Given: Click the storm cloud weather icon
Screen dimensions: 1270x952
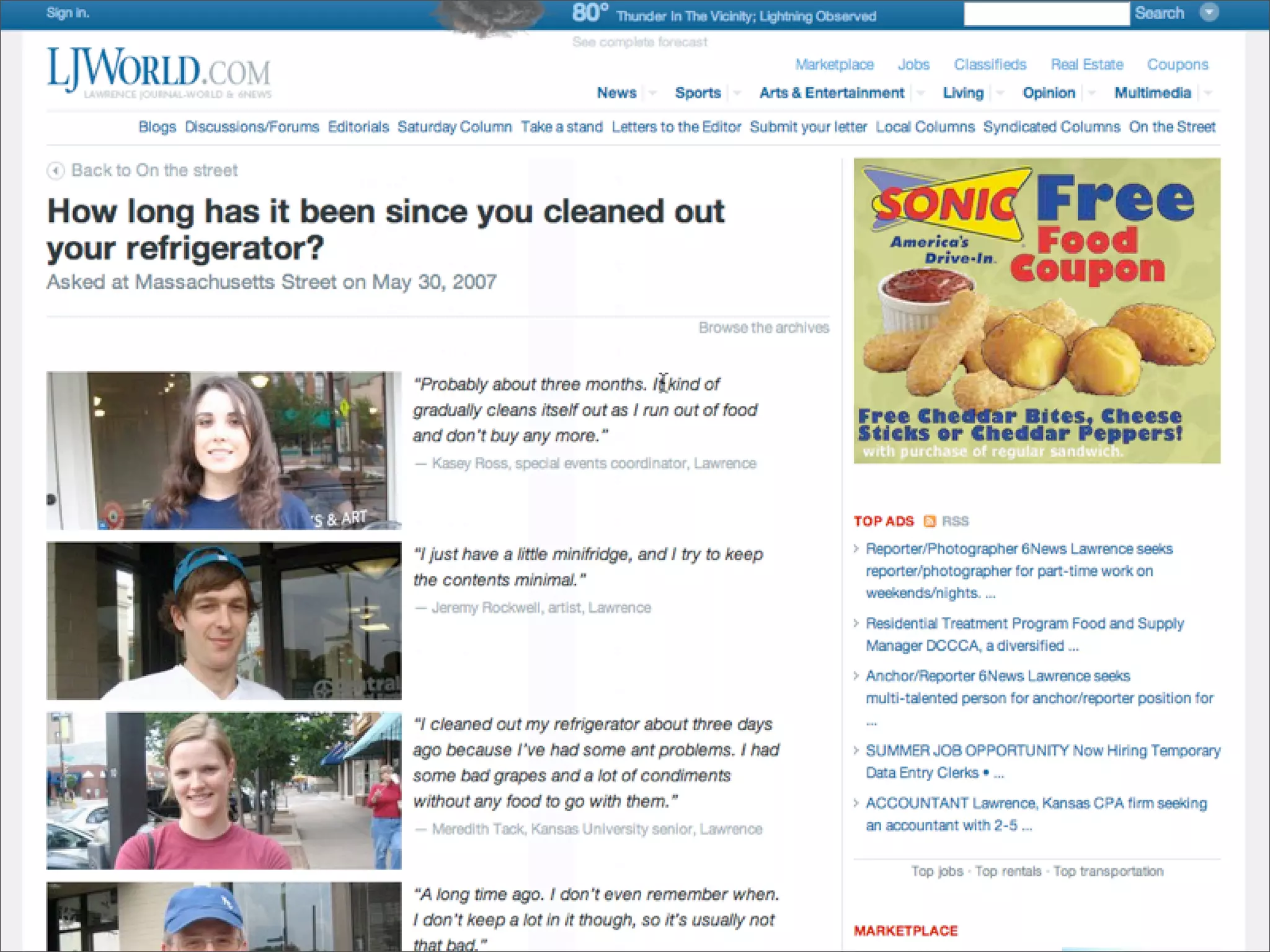Looking at the screenshot, I should tap(489, 17).
